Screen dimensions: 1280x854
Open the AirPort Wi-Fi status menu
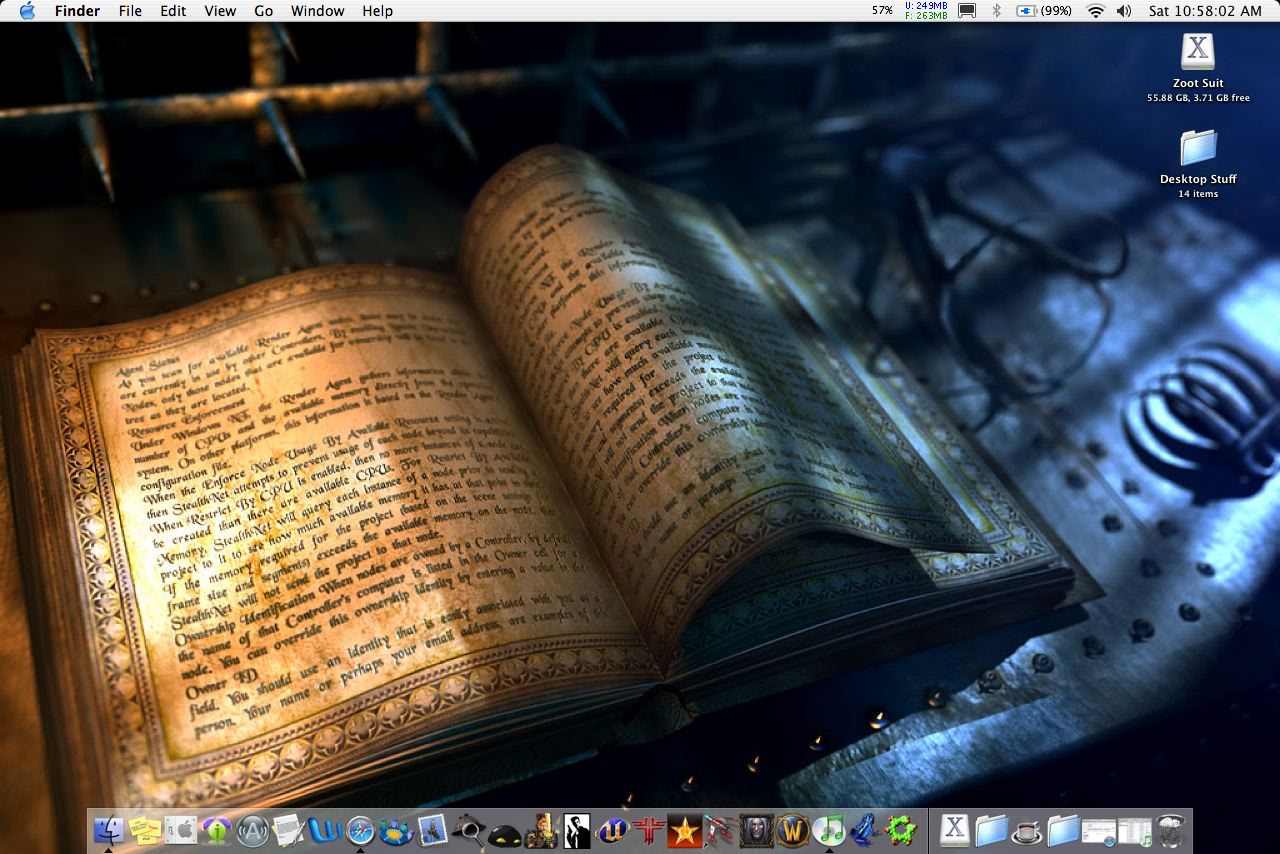coord(1096,11)
